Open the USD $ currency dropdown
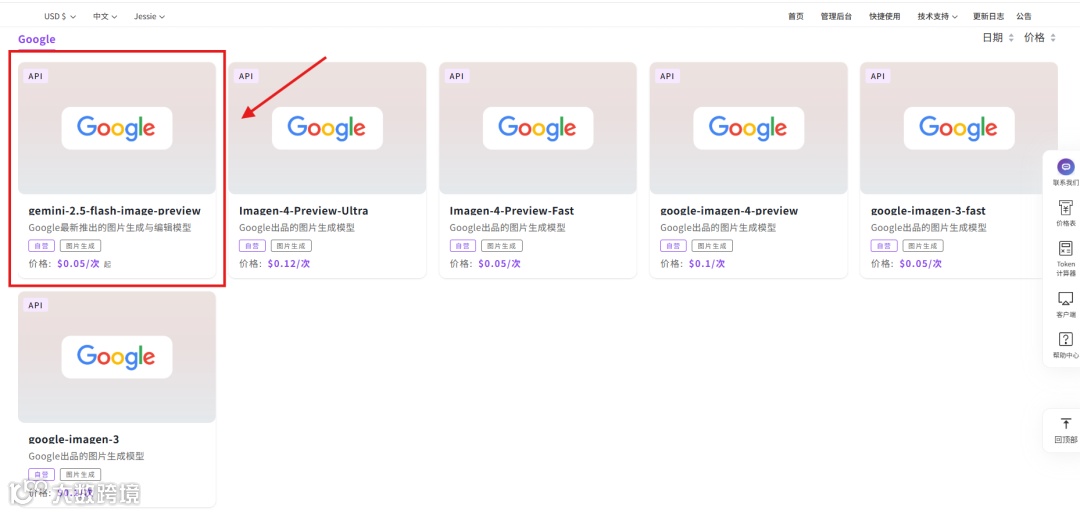The height and width of the screenshot is (513, 1080). tap(60, 17)
